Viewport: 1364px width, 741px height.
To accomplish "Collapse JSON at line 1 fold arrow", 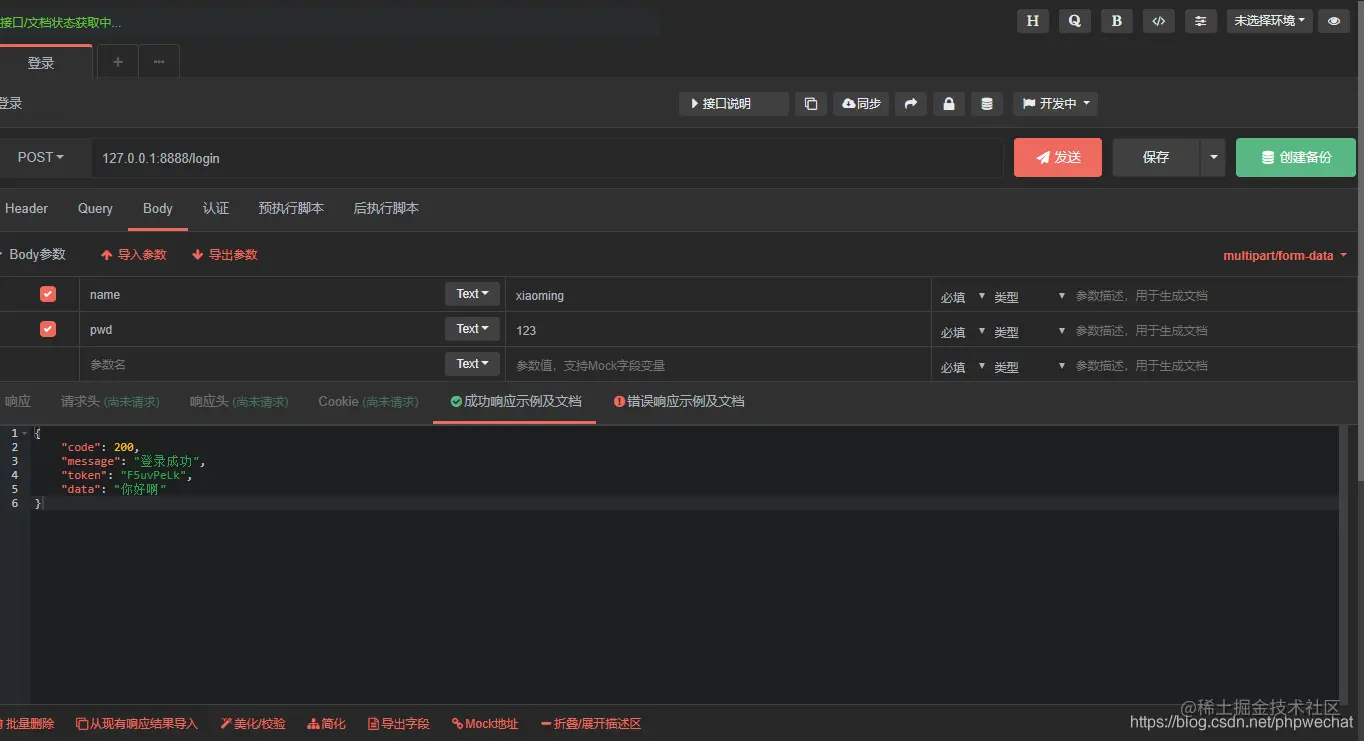I will tap(25, 433).
